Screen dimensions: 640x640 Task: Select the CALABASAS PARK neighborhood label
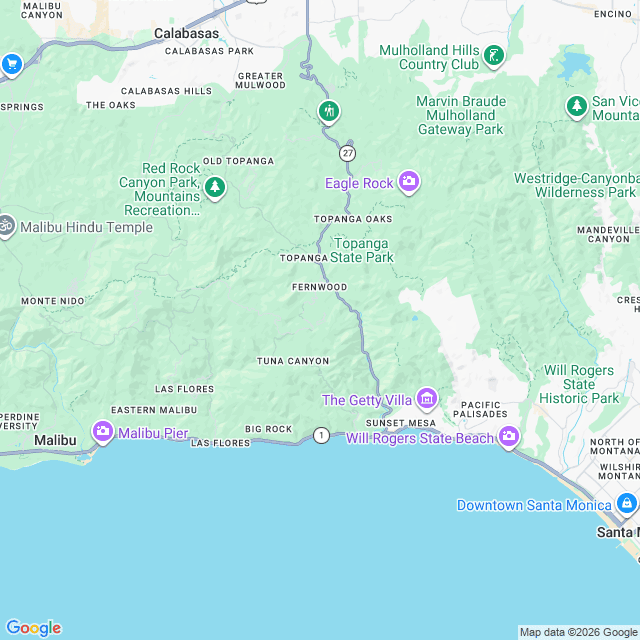click(209, 51)
